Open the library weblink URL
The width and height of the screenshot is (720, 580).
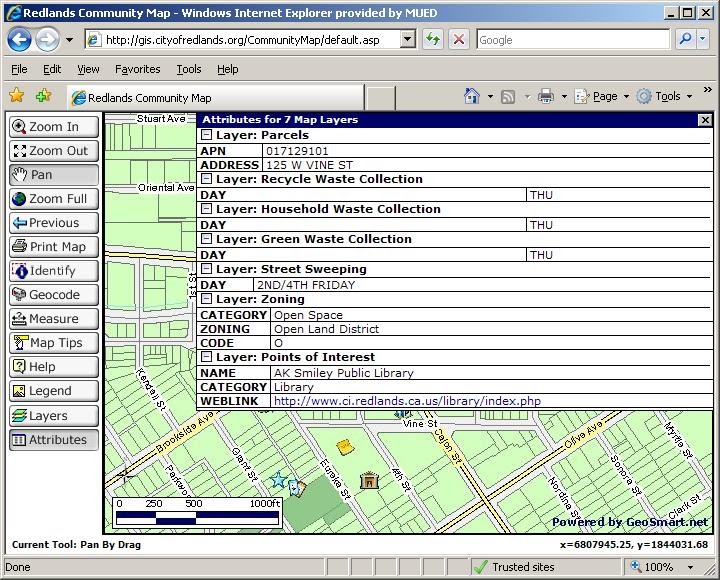coord(407,401)
